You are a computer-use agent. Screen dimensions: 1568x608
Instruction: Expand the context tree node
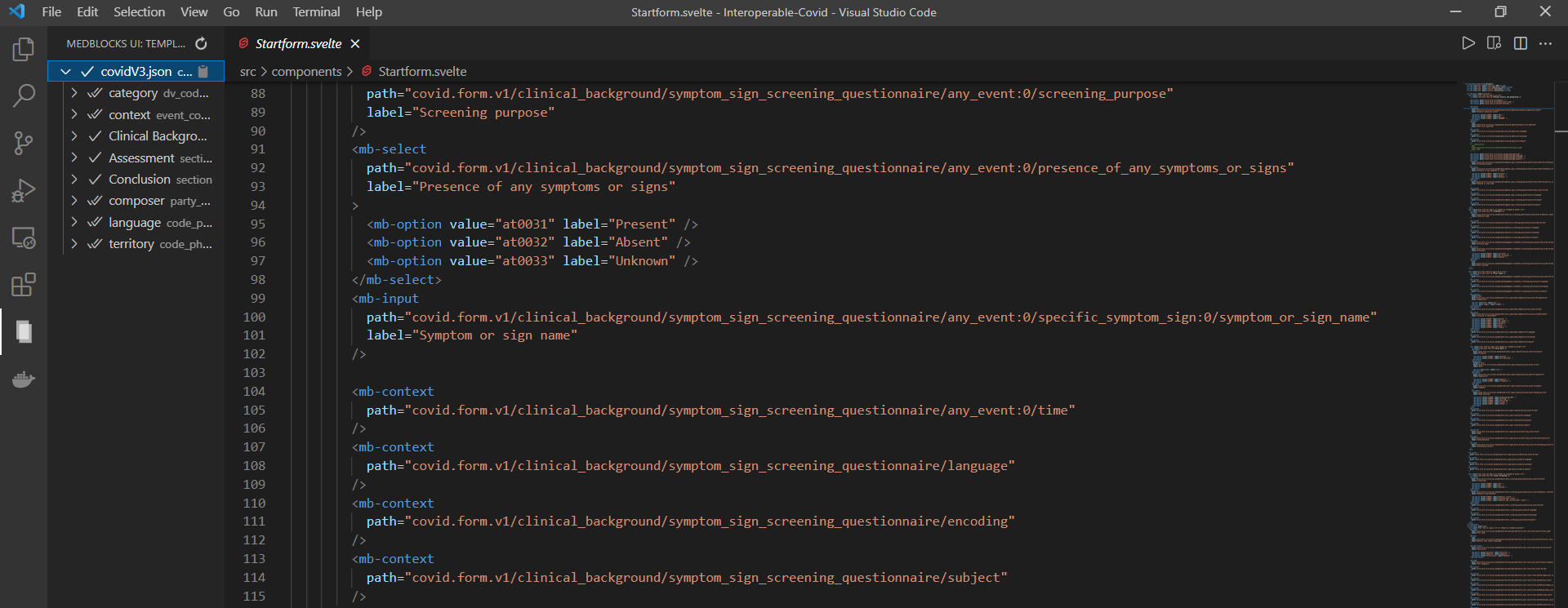74,115
